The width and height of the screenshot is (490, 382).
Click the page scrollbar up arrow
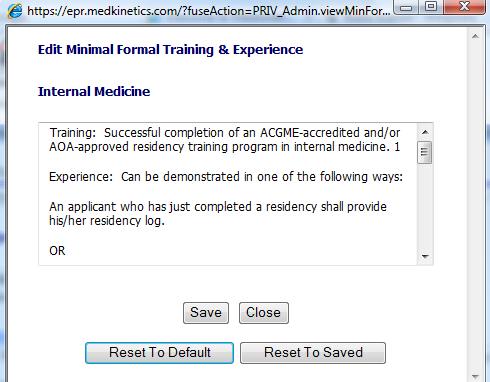(x=475, y=36)
